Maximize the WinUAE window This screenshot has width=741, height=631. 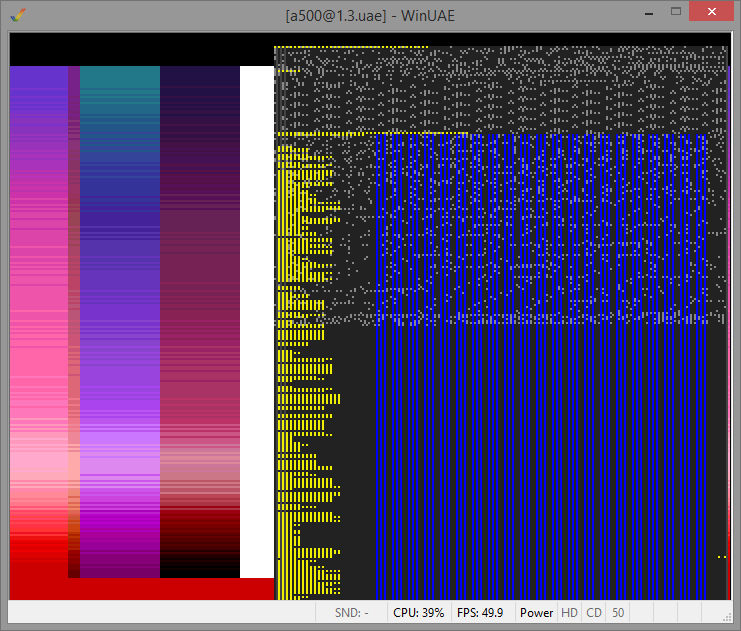(676, 11)
